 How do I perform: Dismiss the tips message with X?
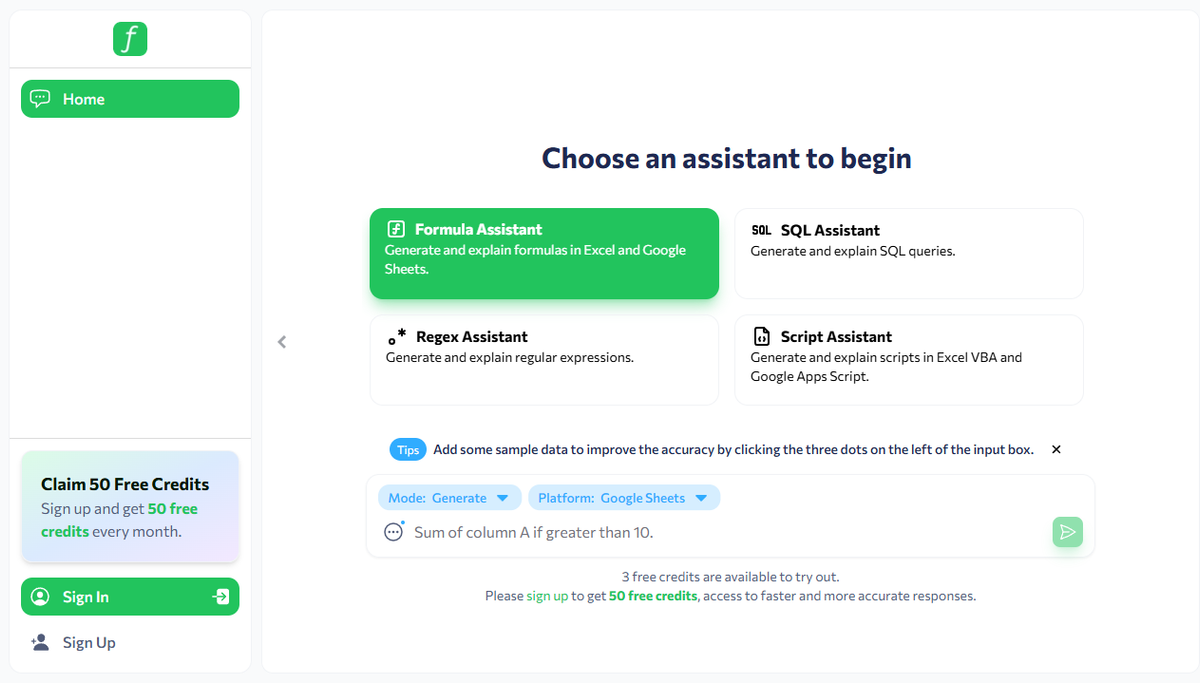(x=1056, y=450)
